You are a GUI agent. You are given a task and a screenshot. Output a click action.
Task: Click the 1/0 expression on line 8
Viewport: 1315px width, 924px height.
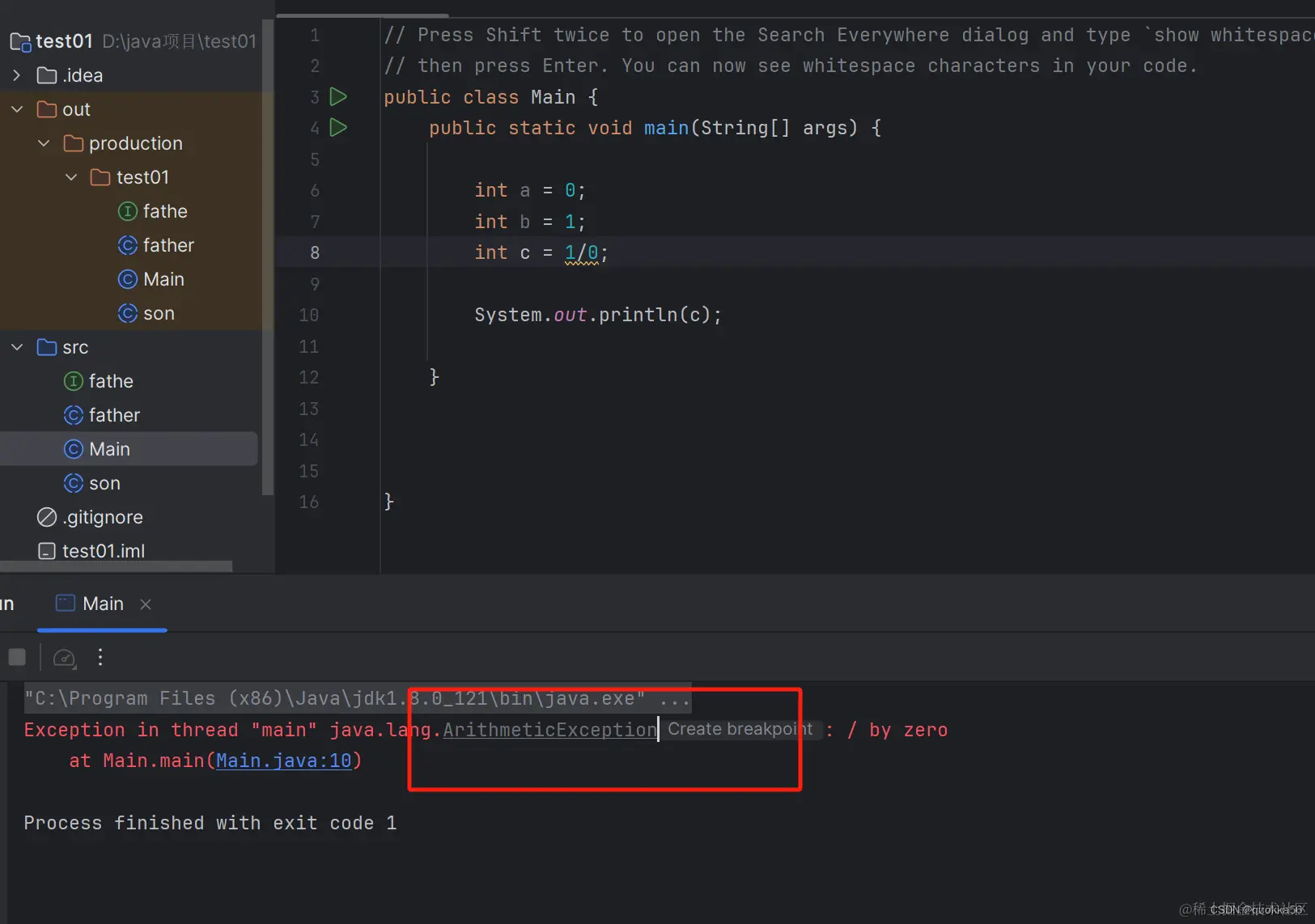(x=581, y=252)
